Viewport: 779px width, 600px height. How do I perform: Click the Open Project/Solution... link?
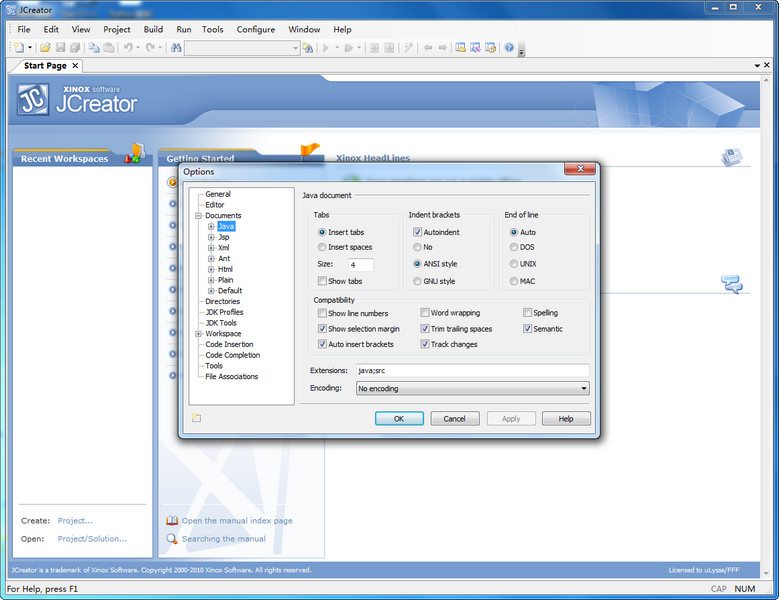coord(92,538)
